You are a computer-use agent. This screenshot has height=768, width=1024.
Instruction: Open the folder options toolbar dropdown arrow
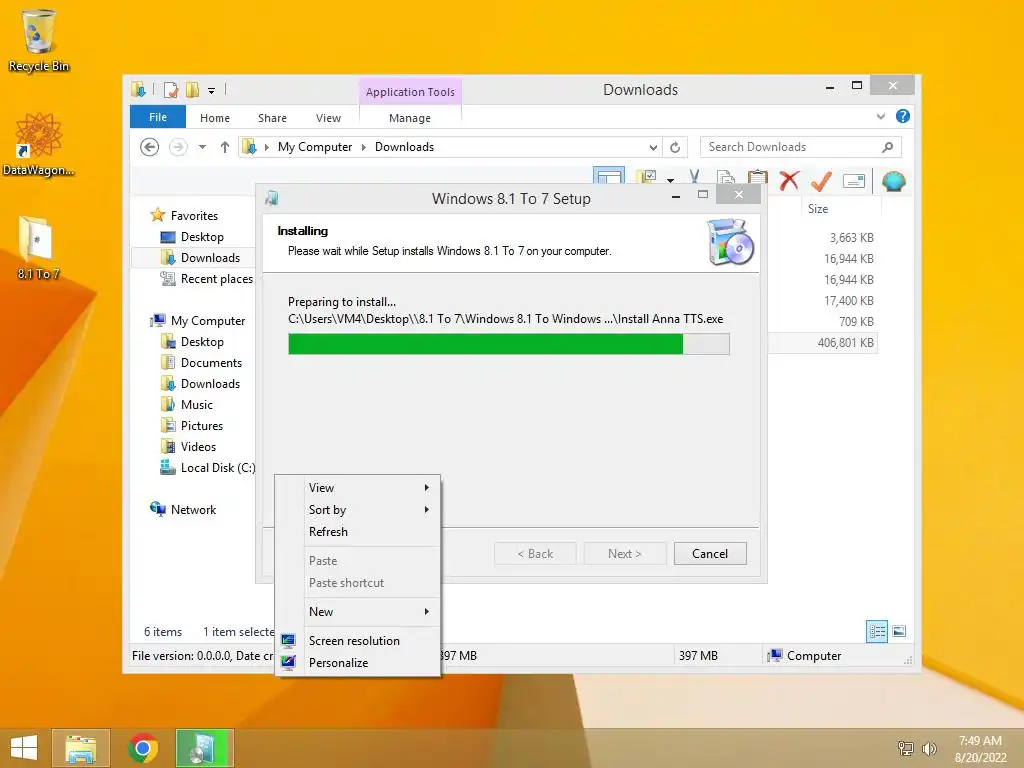(x=670, y=179)
